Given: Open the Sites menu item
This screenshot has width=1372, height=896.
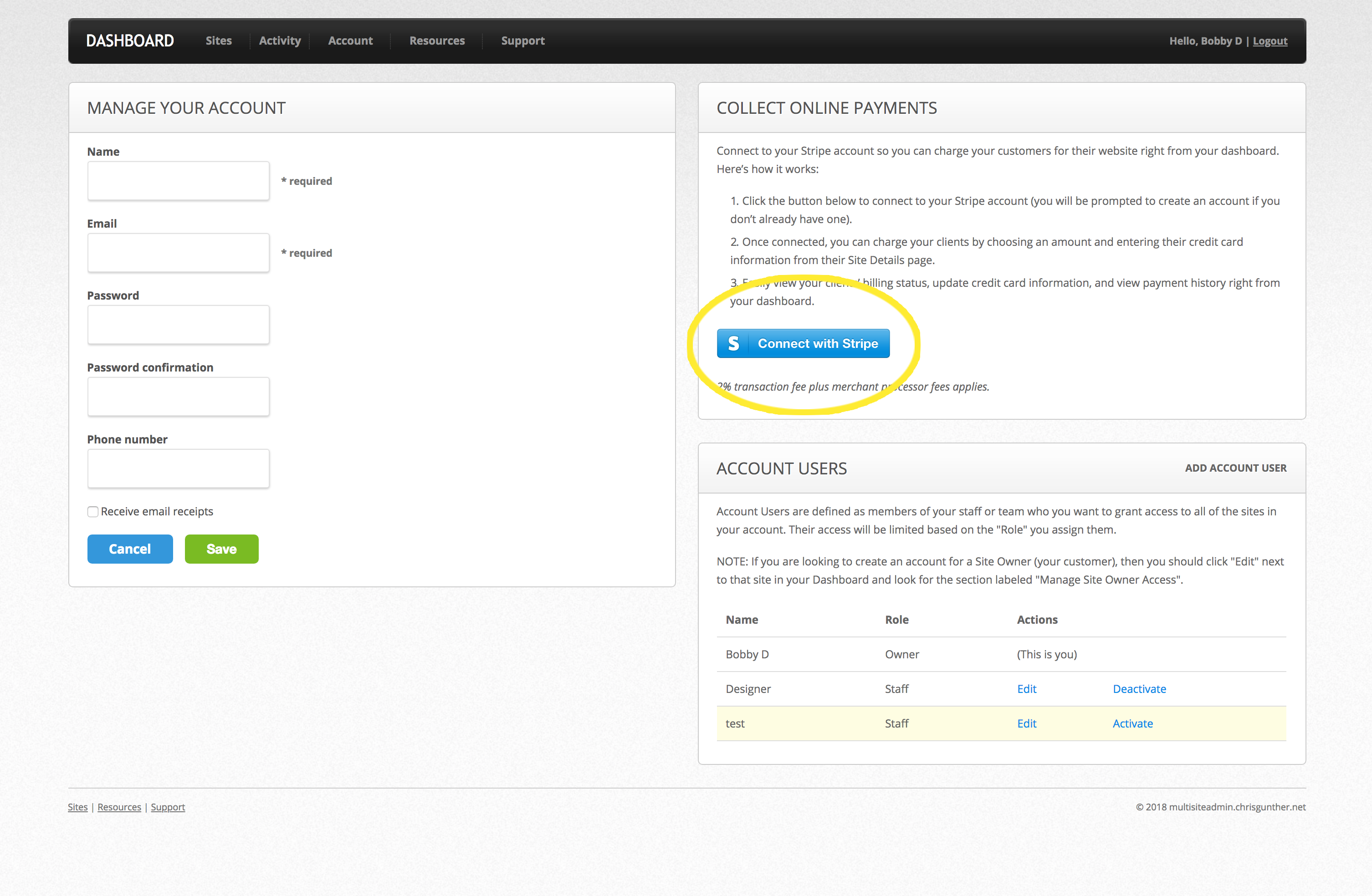Looking at the screenshot, I should (x=219, y=41).
